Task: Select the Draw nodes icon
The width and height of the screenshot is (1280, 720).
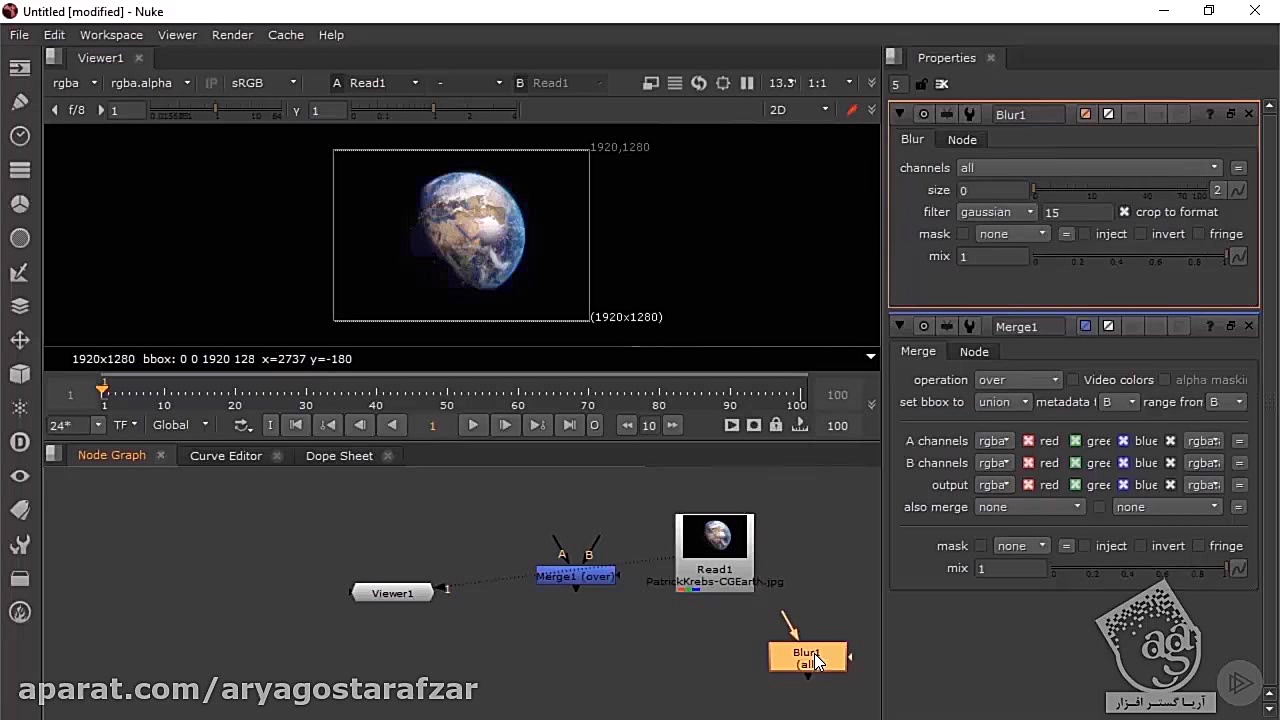Action: [20, 101]
